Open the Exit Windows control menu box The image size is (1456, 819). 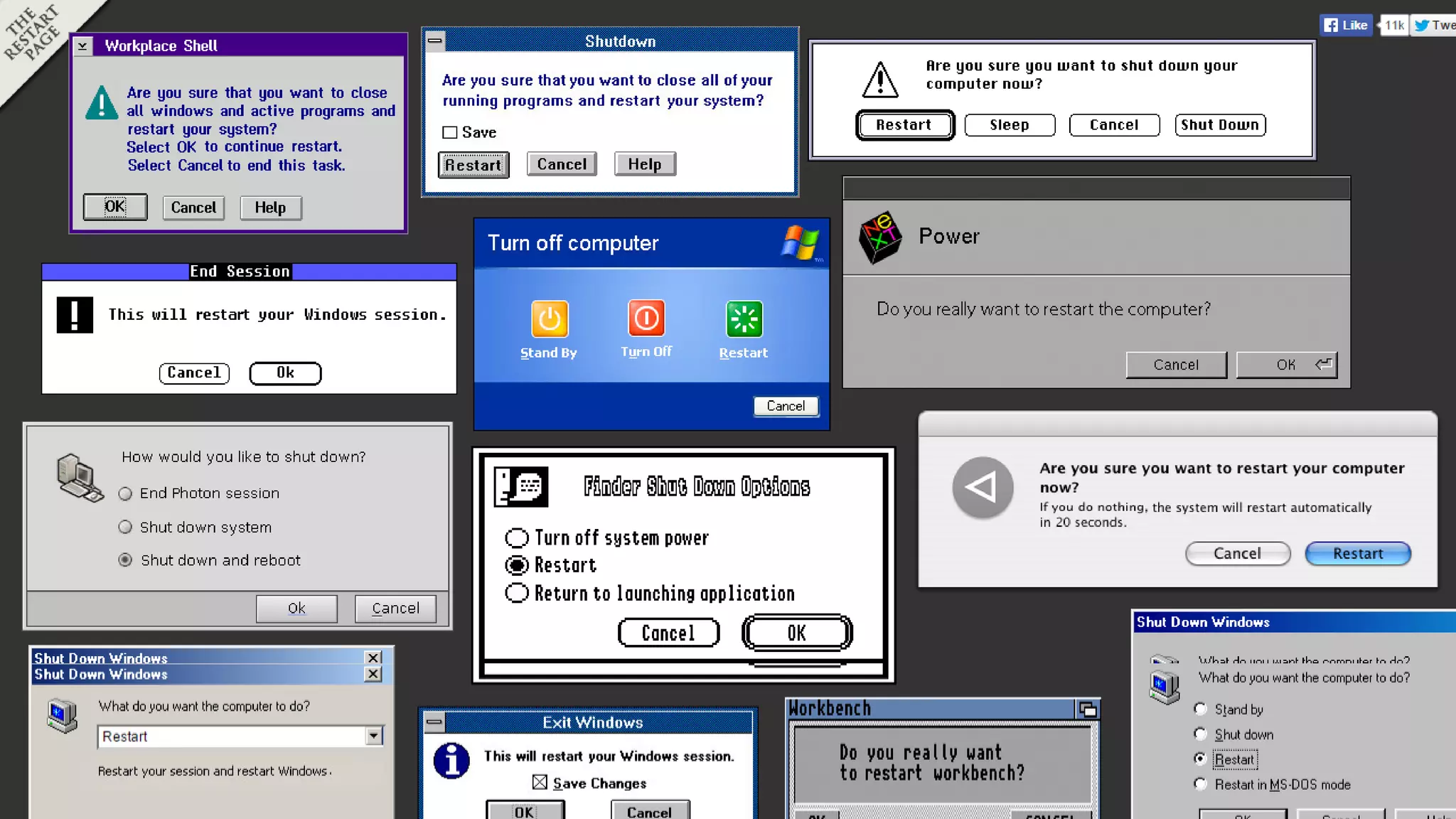[434, 722]
